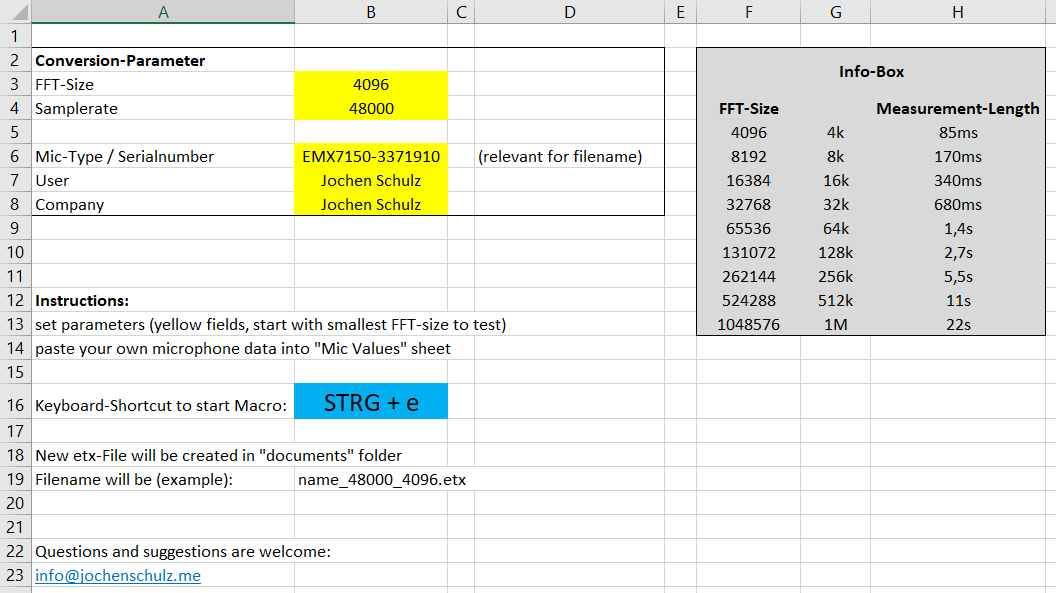Select the Samplerate cell showing 48000
The height and width of the screenshot is (593, 1056).
click(371, 108)
